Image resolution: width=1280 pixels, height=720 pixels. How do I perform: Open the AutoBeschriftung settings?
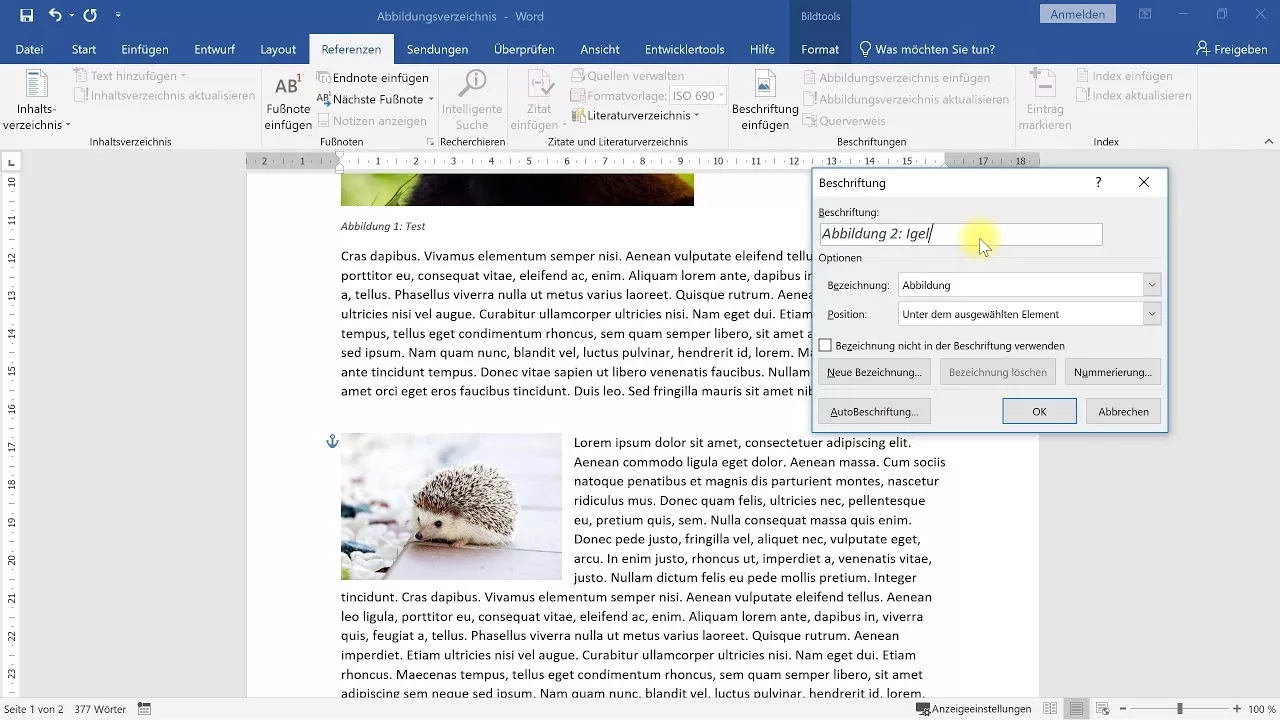pos(872,410)
